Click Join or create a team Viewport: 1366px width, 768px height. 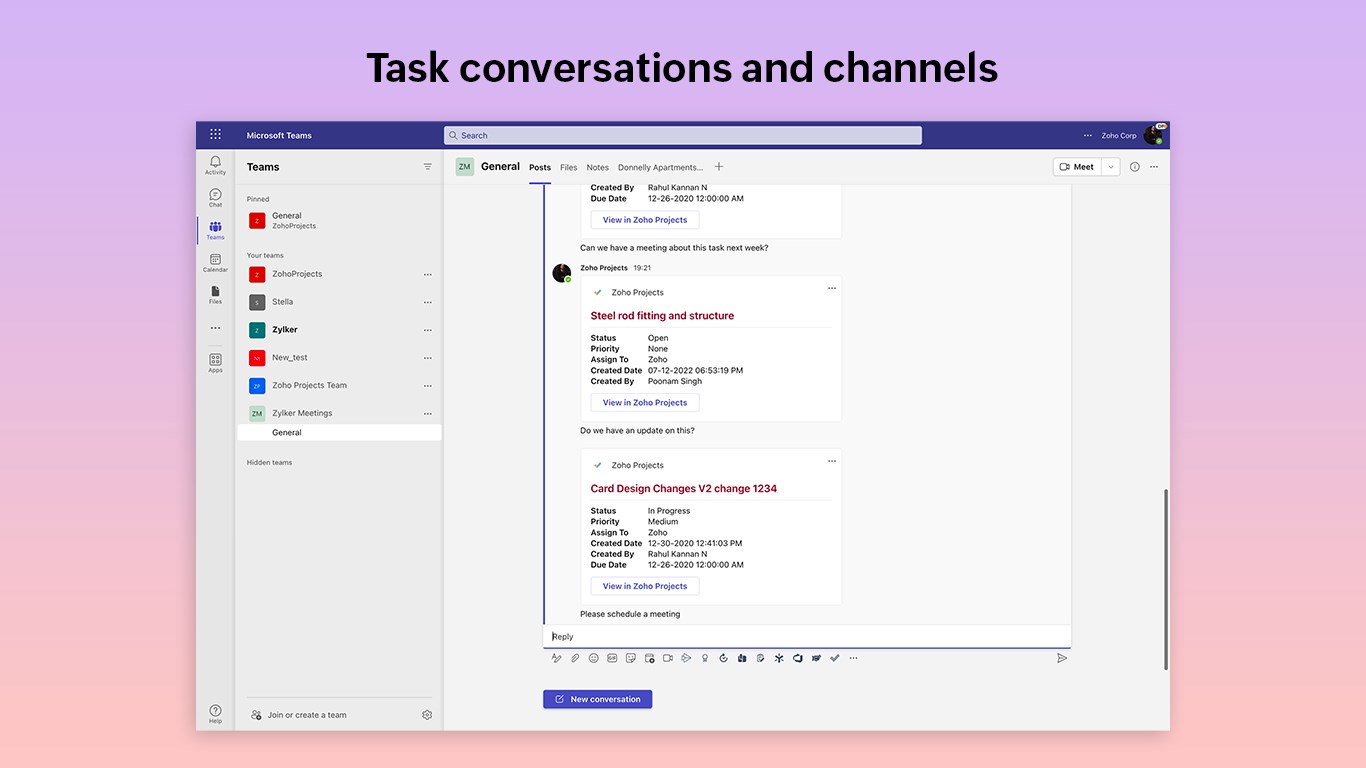[x=299, y=715]
